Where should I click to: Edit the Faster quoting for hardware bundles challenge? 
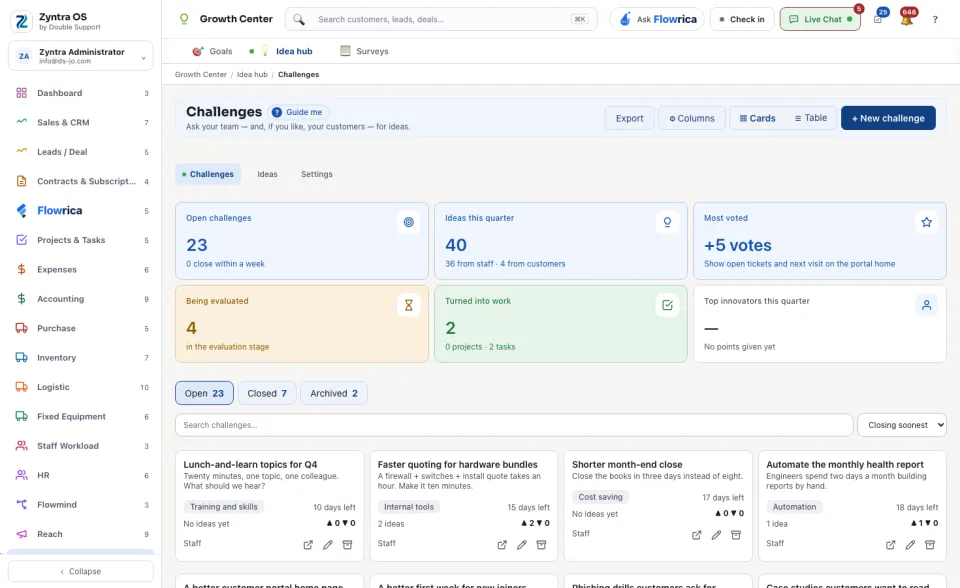pyautogui.click(x=522, y=545)
